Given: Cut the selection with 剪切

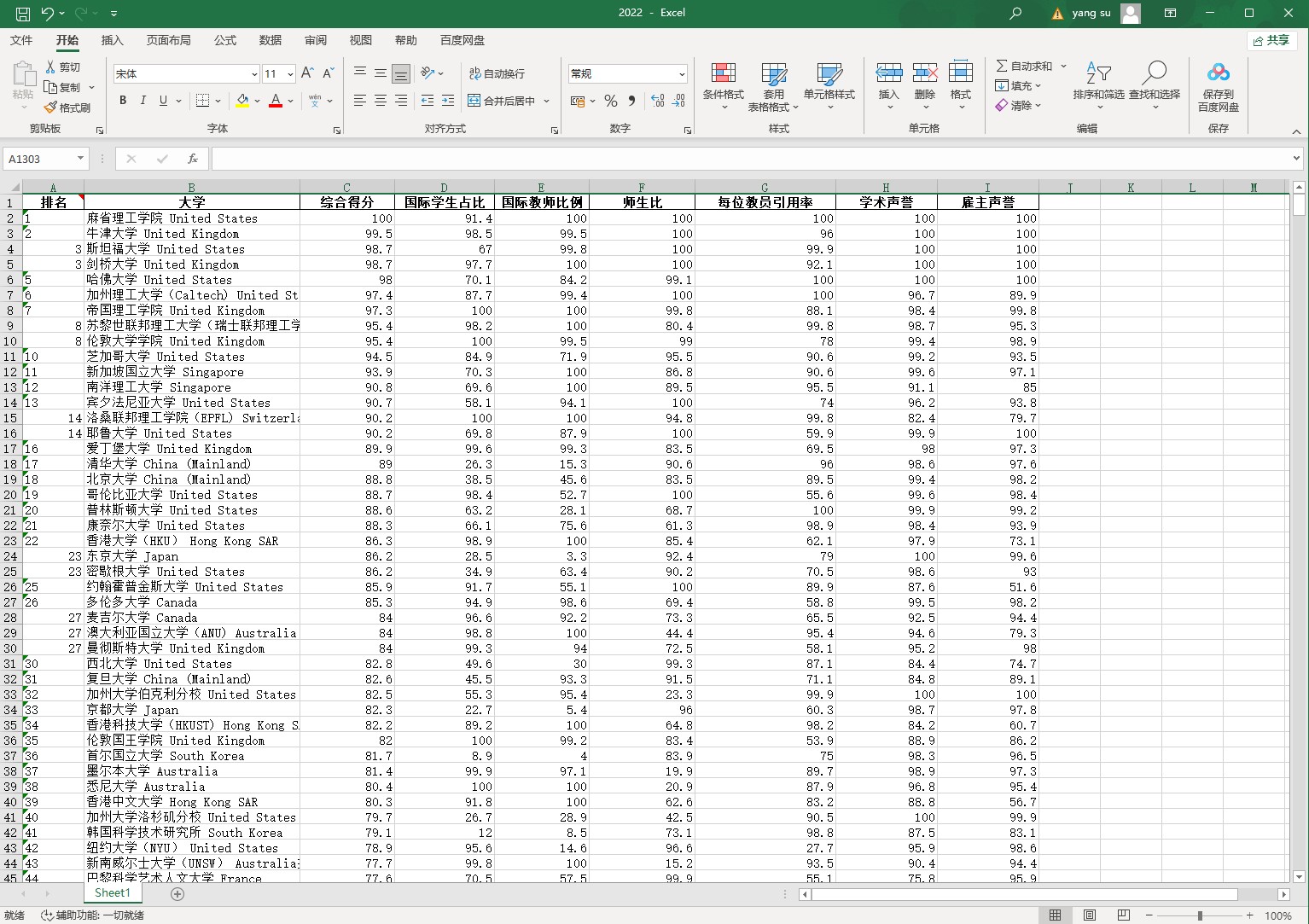Looking at the screenshot, I should (63, 67).
